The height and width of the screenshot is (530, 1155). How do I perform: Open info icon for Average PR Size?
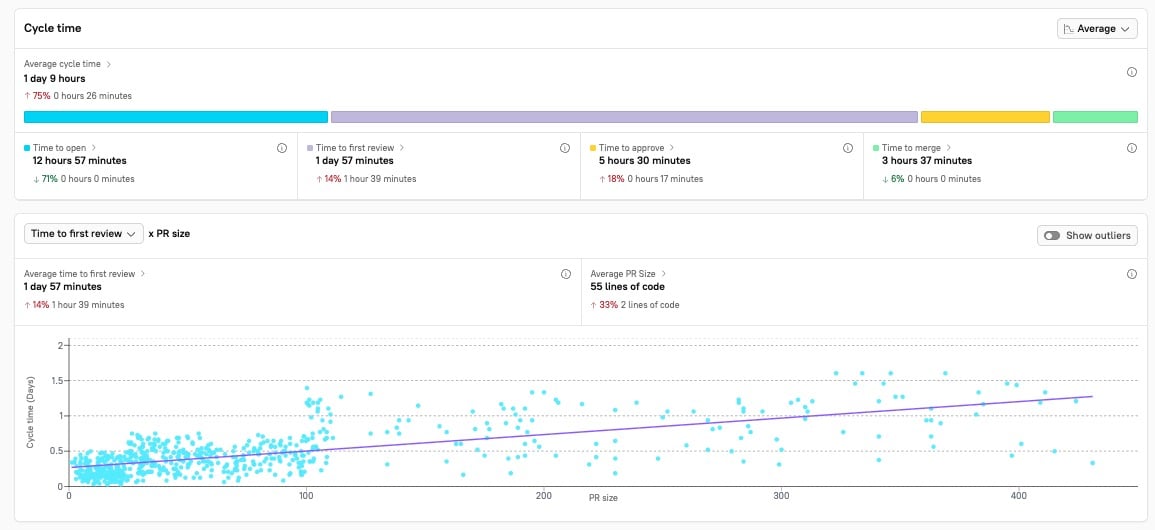1132,274
